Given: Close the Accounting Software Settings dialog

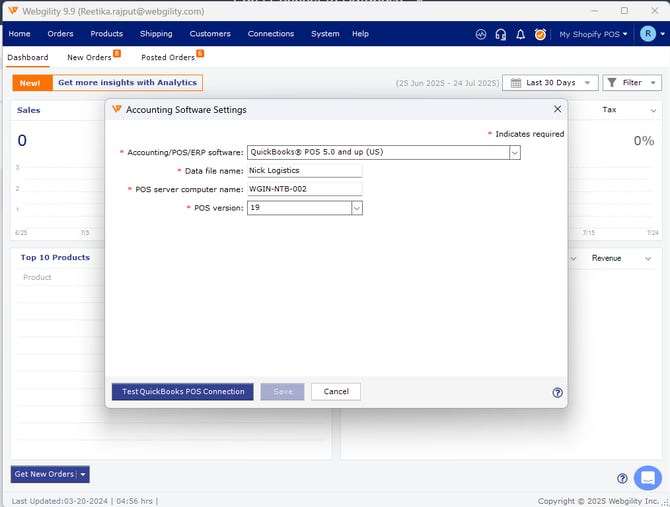Looking at the screenshot, I should (557, 109).
